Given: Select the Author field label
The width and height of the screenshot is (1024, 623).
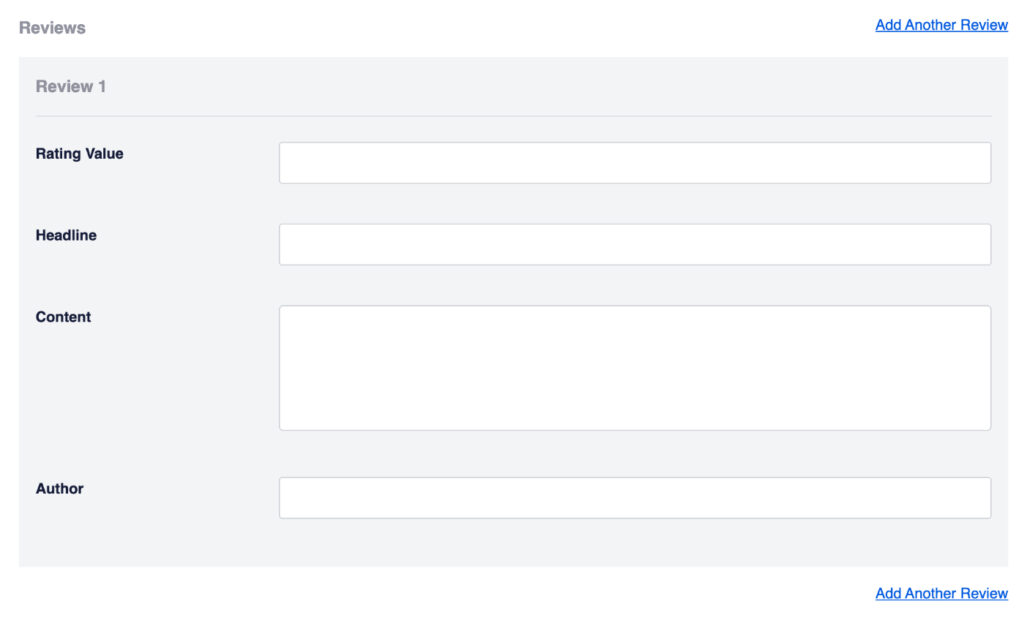Looking at the screenshot, I should click(59, 489).
